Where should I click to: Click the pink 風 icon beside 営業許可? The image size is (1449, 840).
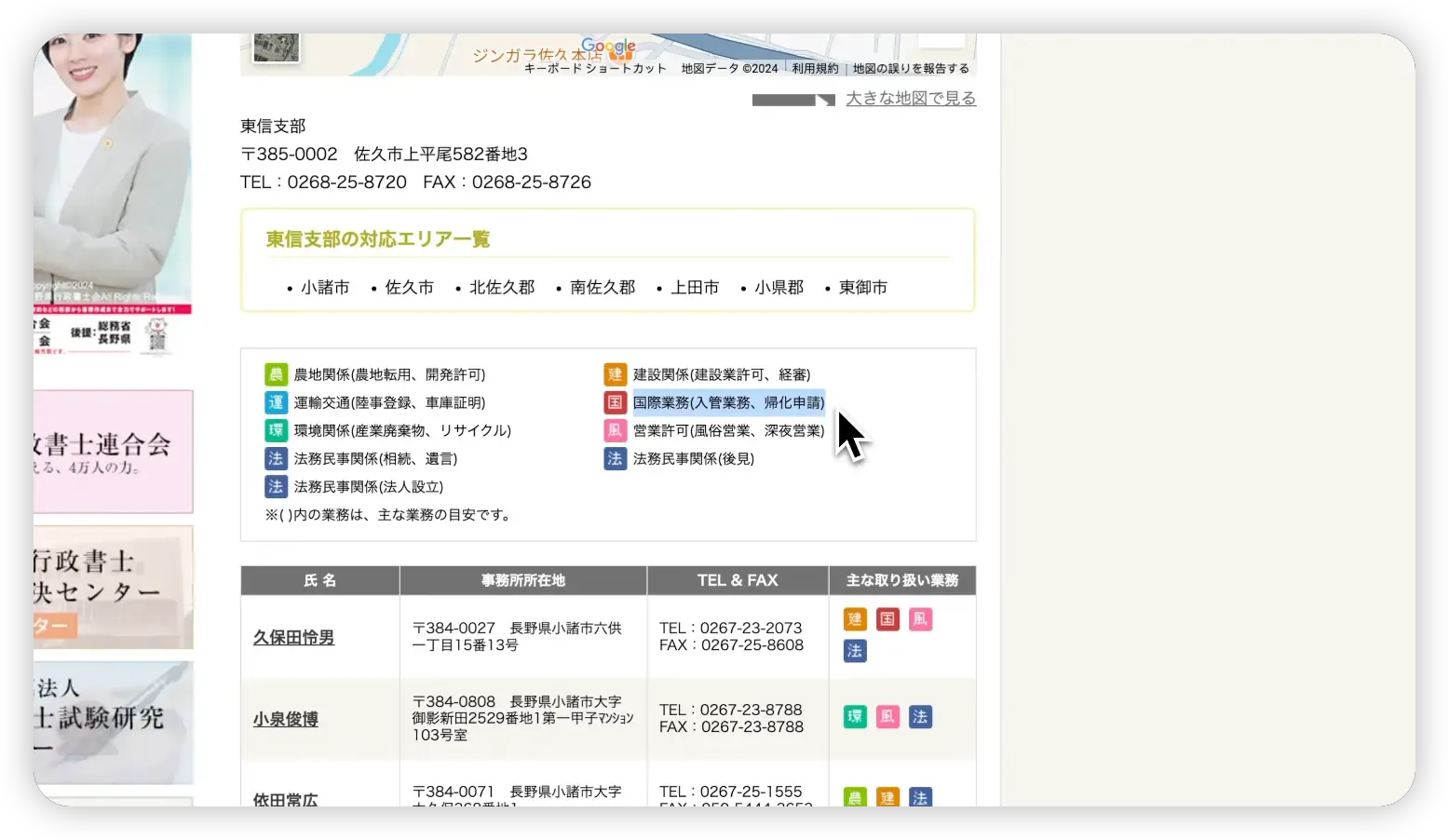coord(615,430)
